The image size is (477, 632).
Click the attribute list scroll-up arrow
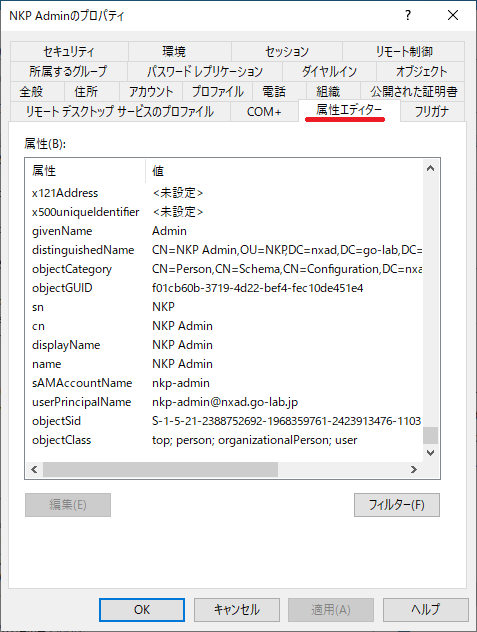pyautogui.click(x=430, y=168)
